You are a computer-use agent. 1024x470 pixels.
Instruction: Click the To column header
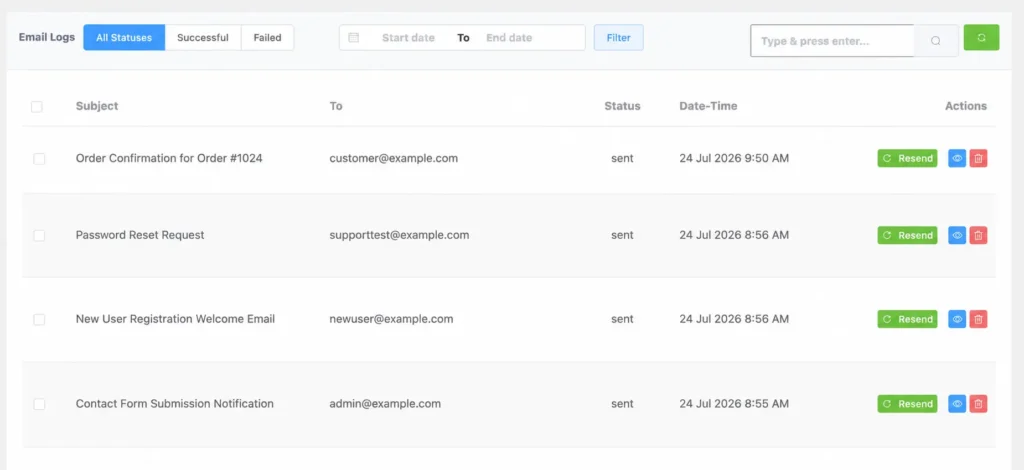click(x=336, y=106)
